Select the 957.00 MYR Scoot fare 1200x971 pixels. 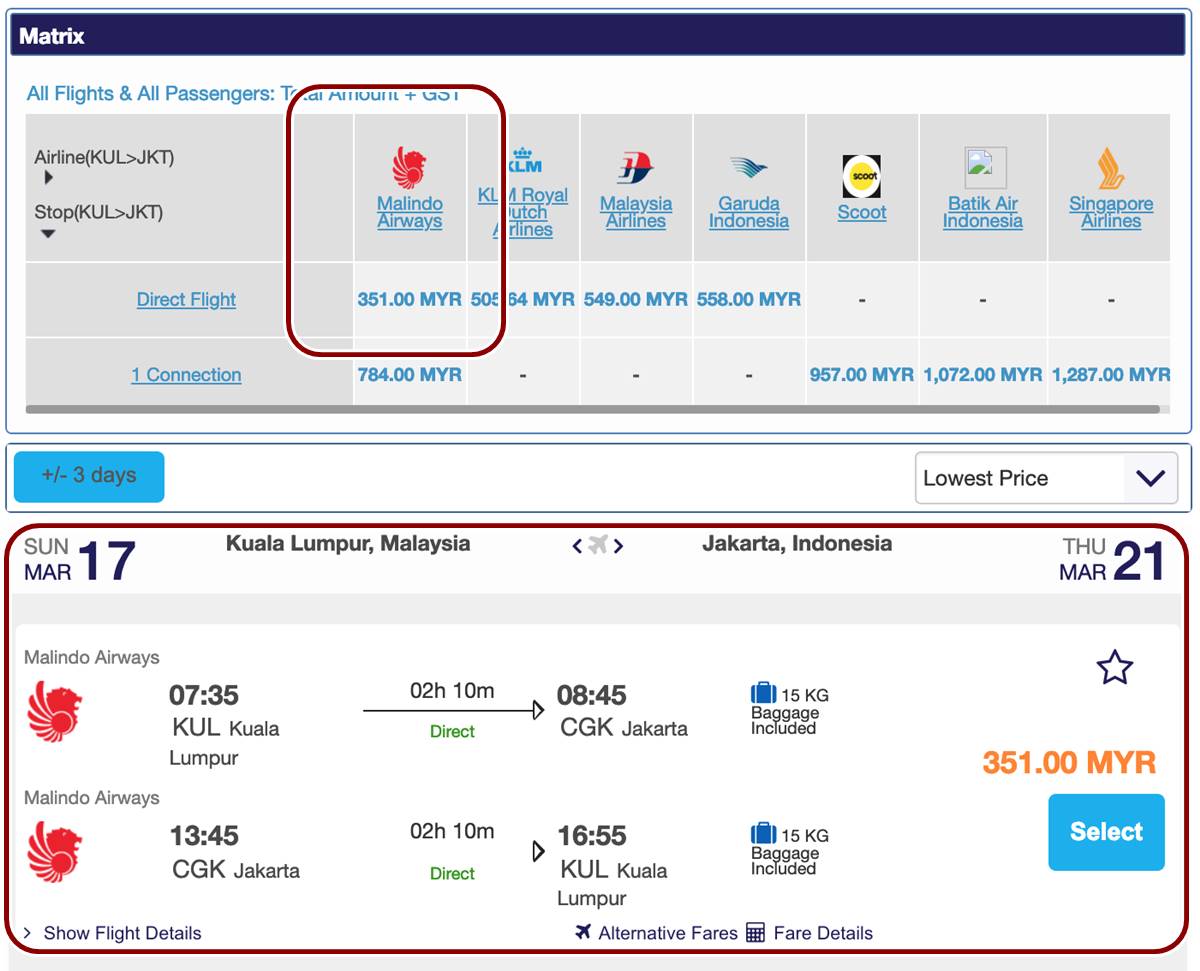pos(862,375)
